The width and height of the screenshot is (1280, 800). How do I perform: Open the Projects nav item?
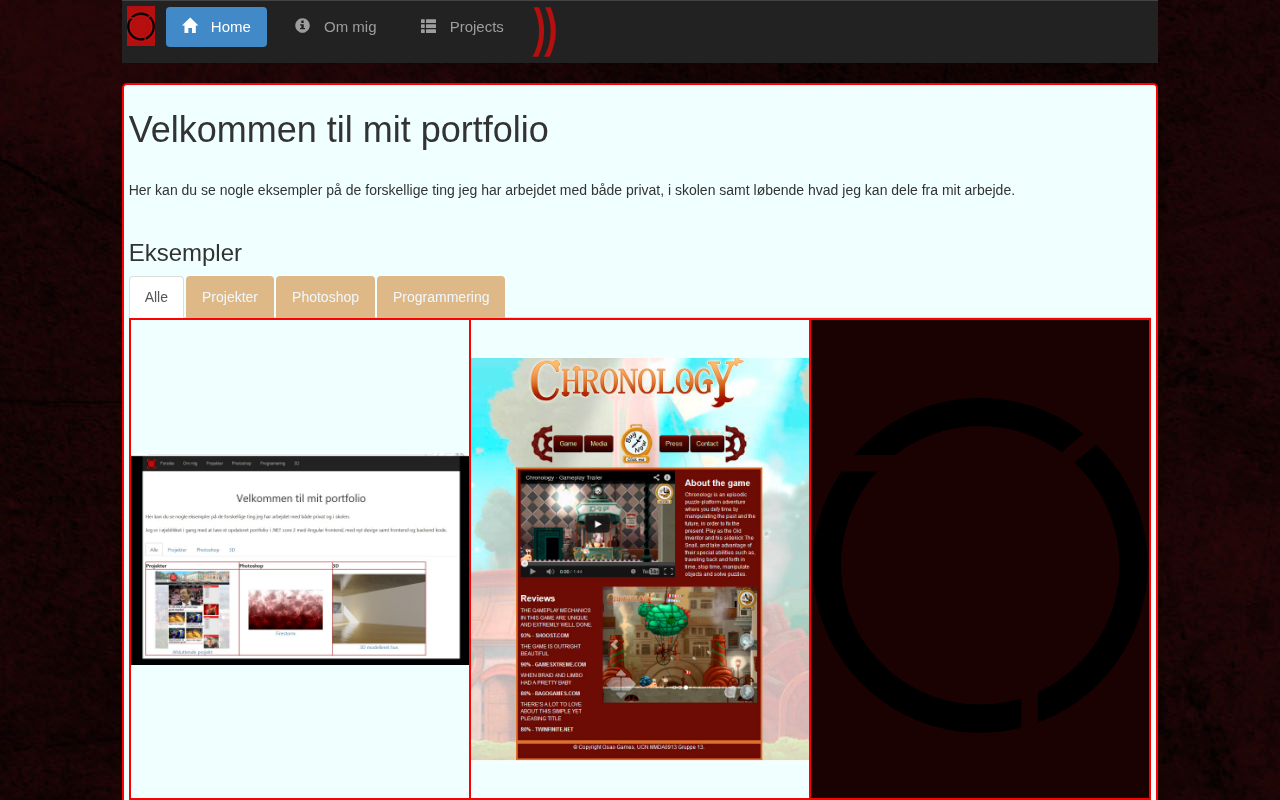[x=462, y=27]
